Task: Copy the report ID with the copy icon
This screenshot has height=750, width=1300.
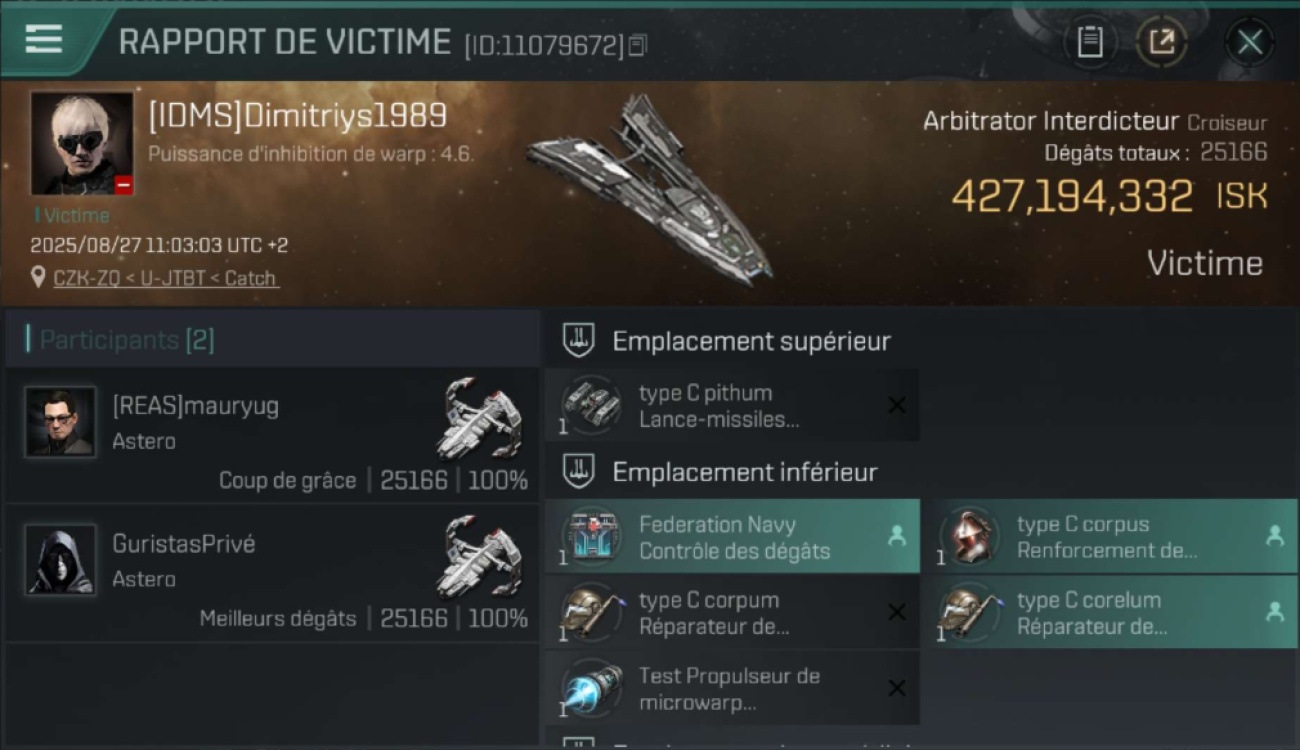Action: click(x=637, y=45)
